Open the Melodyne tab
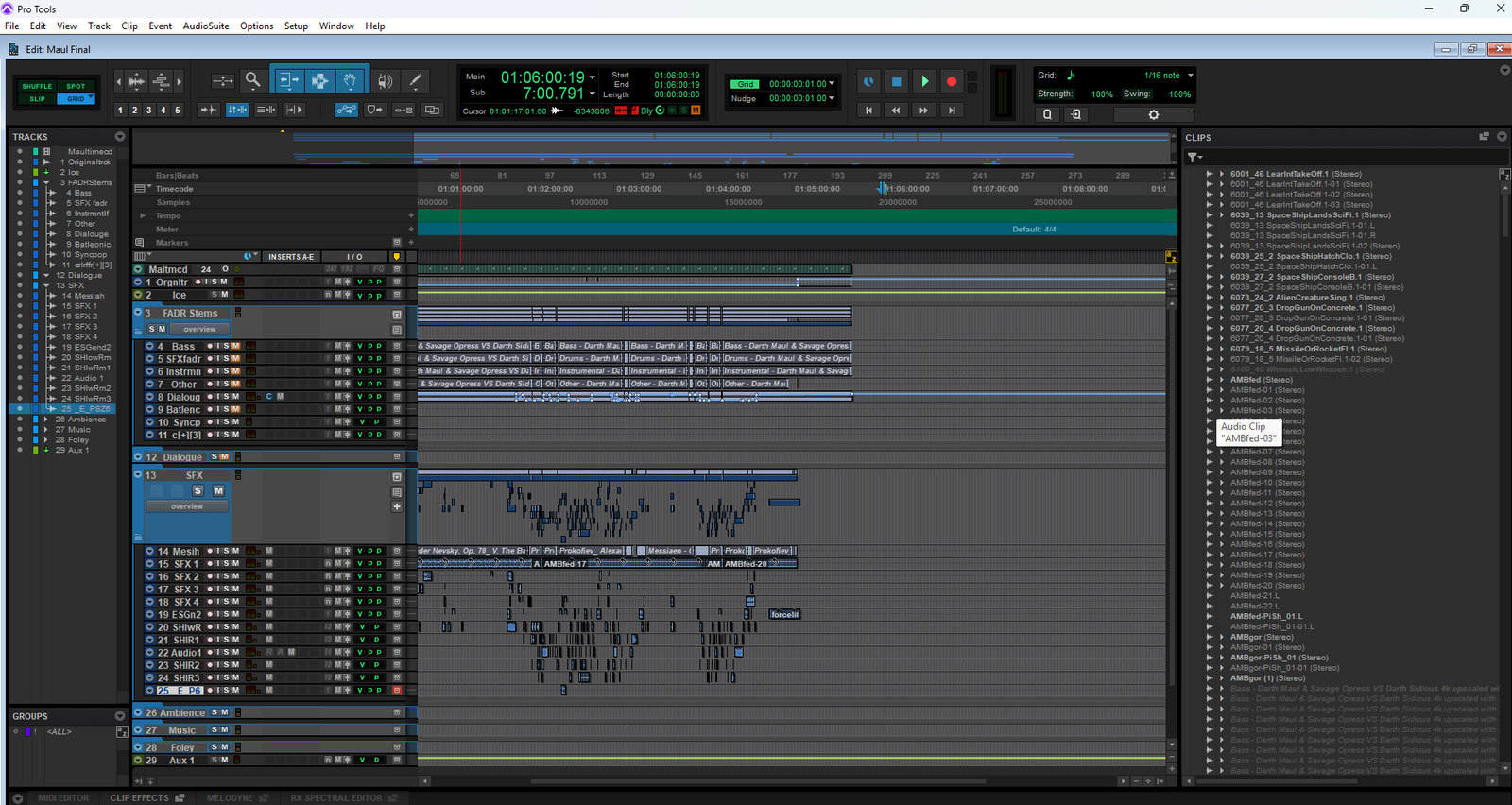The width and height of the screenshot is (1512, 805). point(230,798)
